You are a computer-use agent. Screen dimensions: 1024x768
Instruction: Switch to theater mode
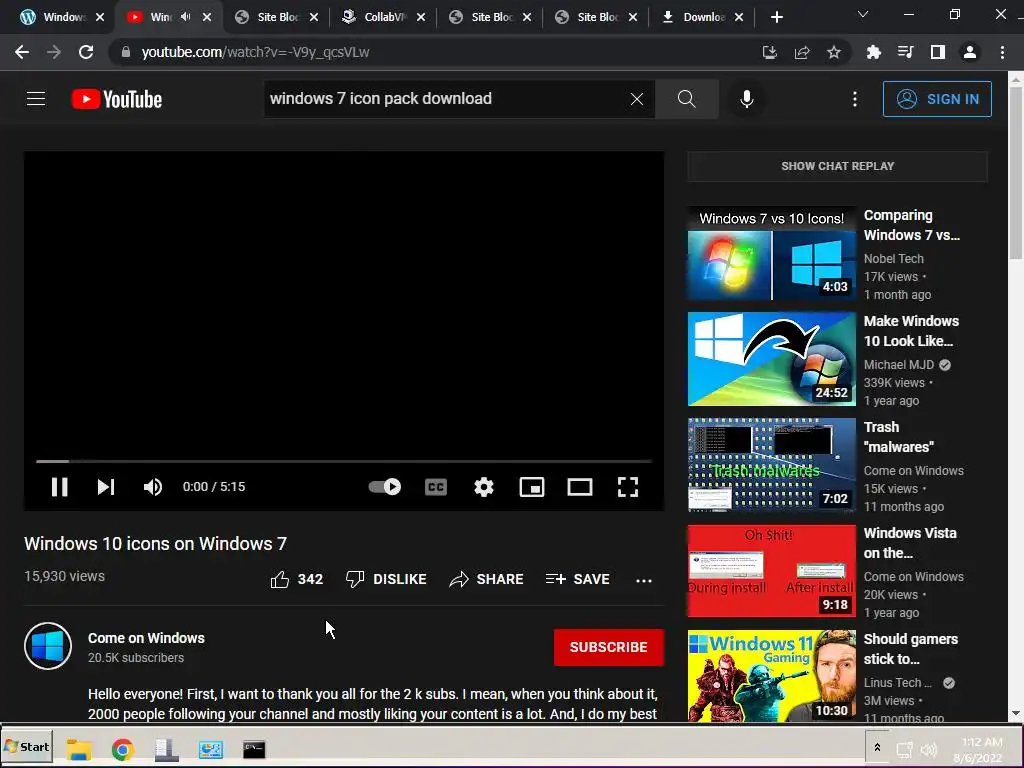pos(579,487)
